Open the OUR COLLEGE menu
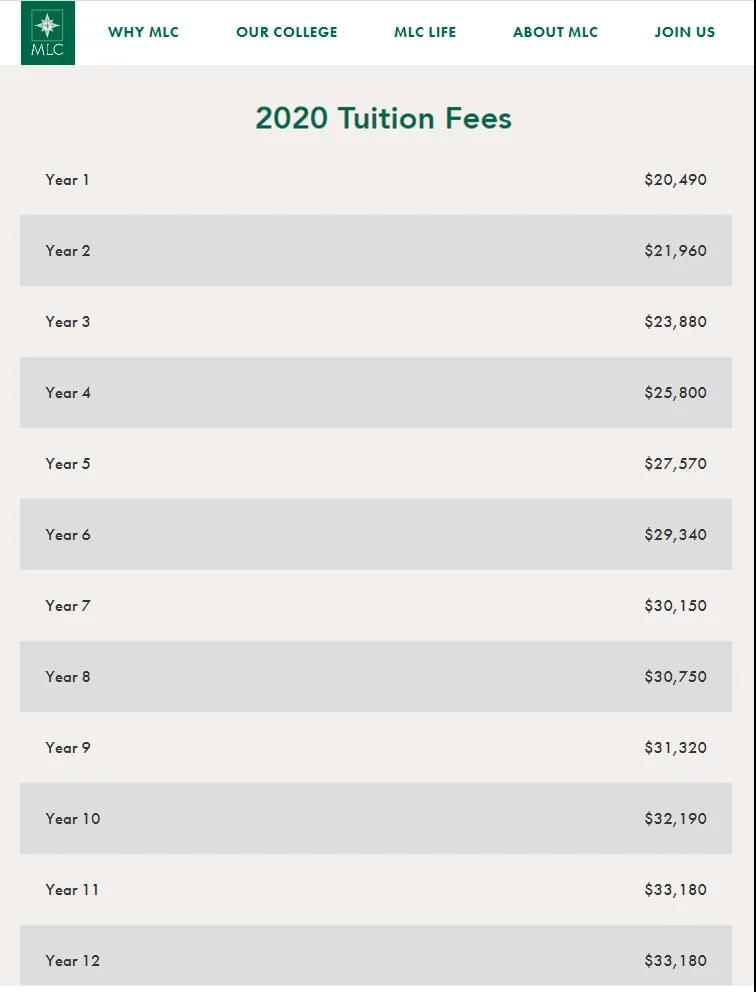This screenshot has width=756, height=992. 287,32
